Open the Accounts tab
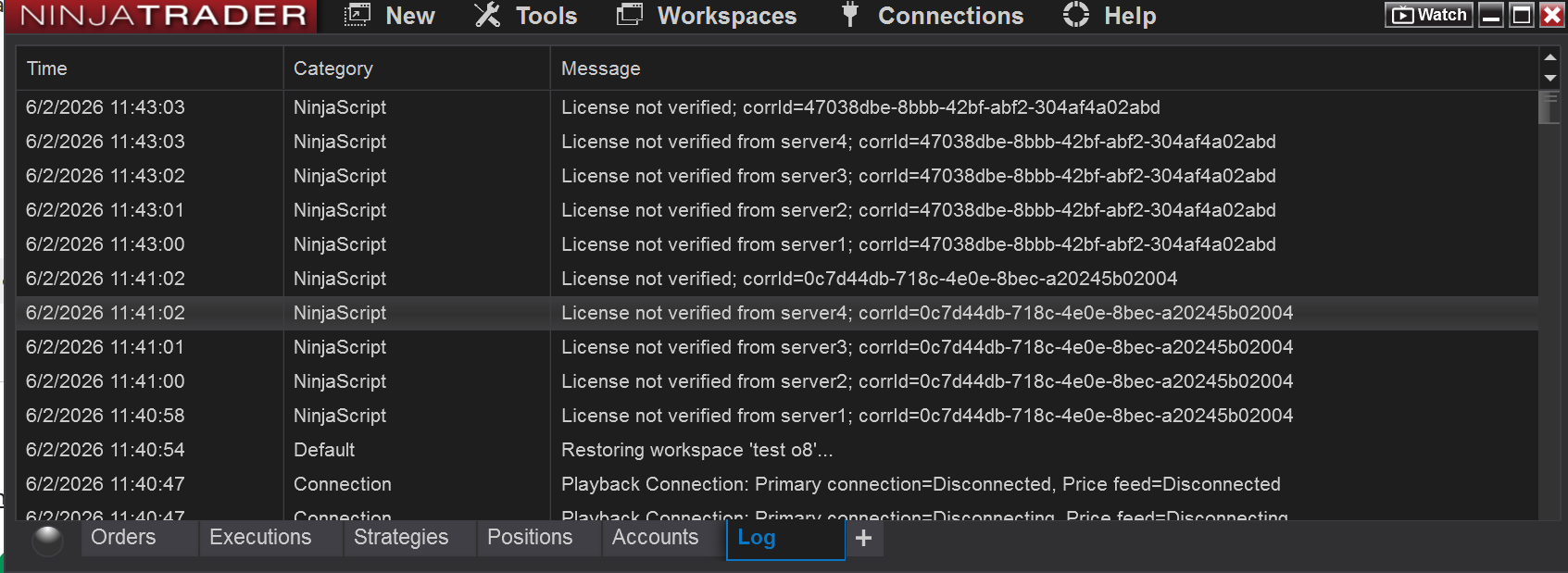The height and width of the screenshot is (573, 1568). [655, 538]
